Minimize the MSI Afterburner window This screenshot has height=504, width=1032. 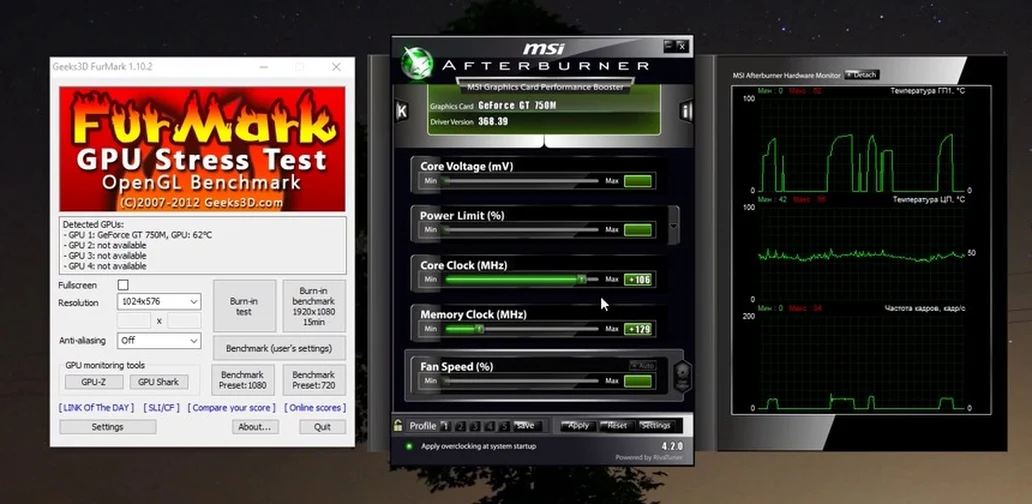669,45
